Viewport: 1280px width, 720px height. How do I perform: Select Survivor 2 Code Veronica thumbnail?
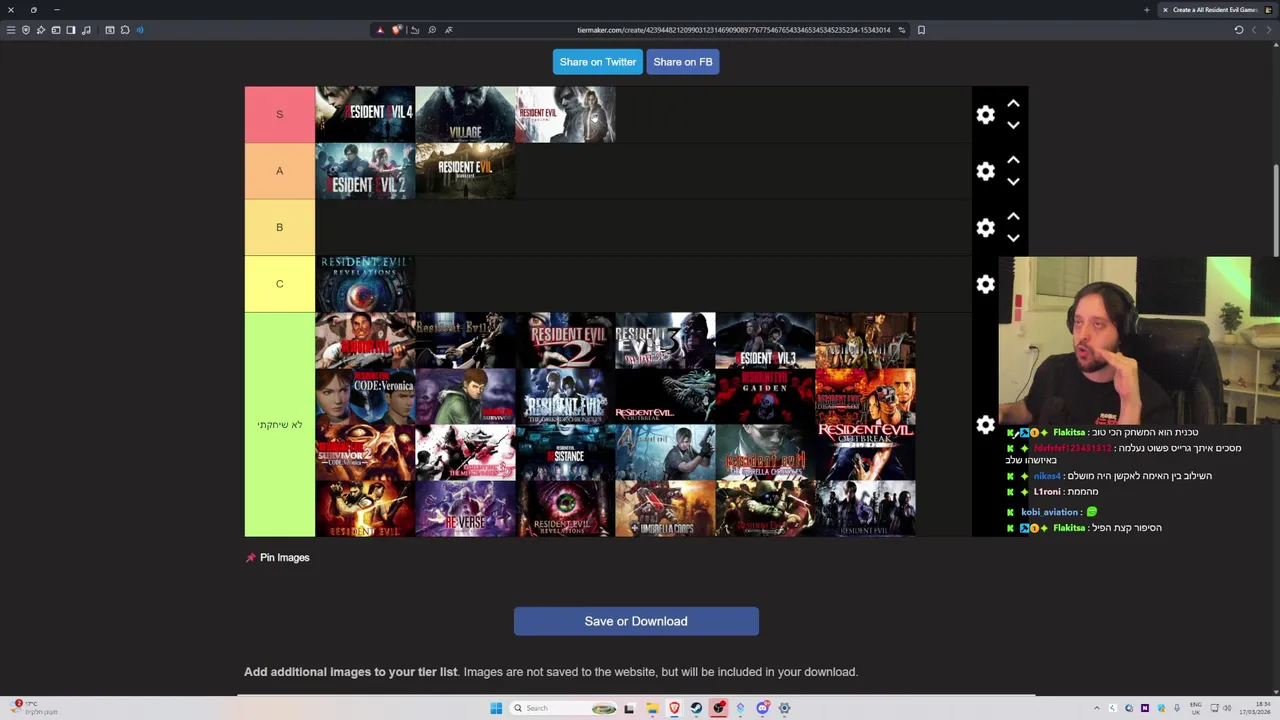coord(365,453)
